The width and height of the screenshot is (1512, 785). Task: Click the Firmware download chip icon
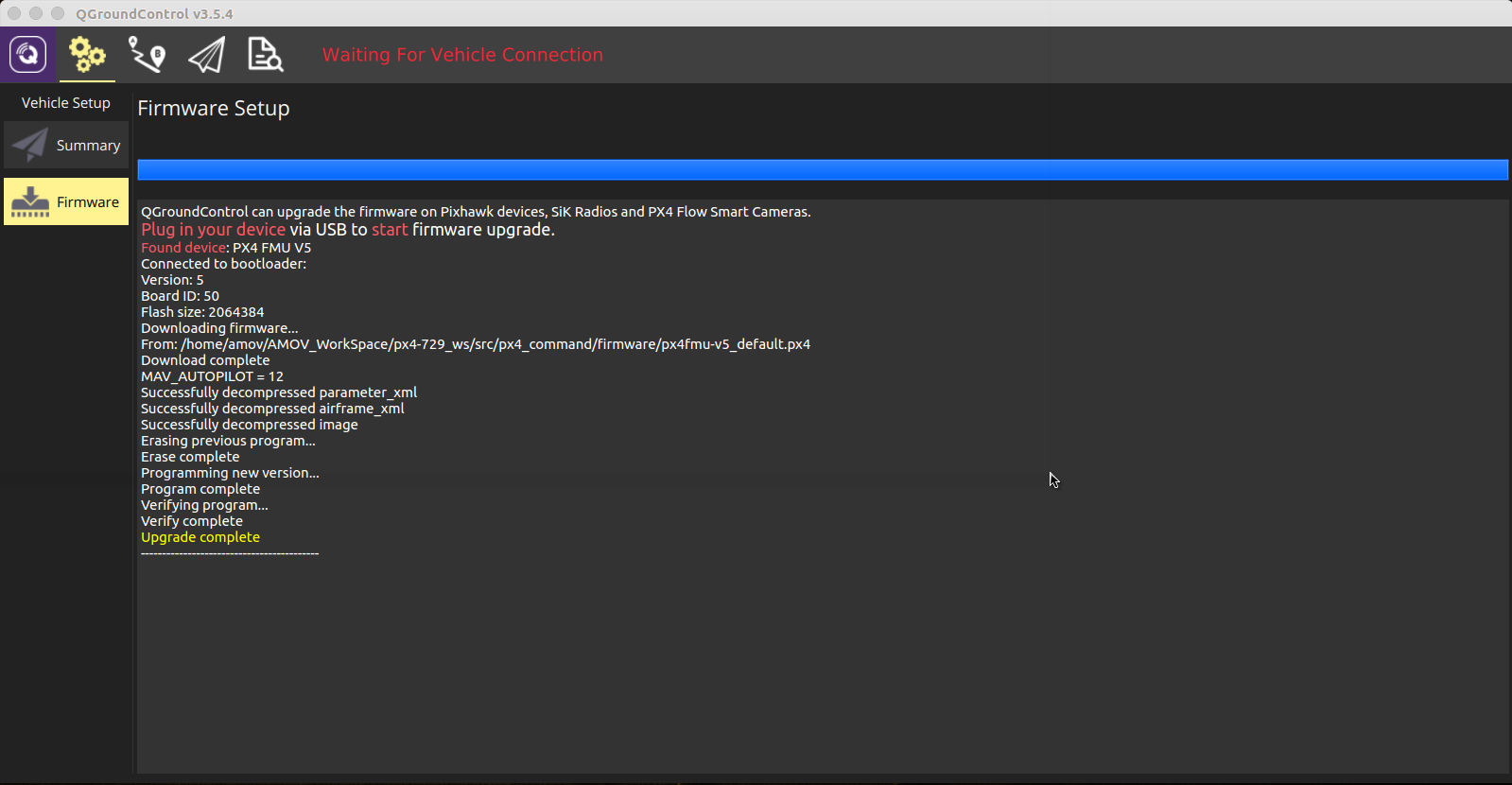[30, 201]
